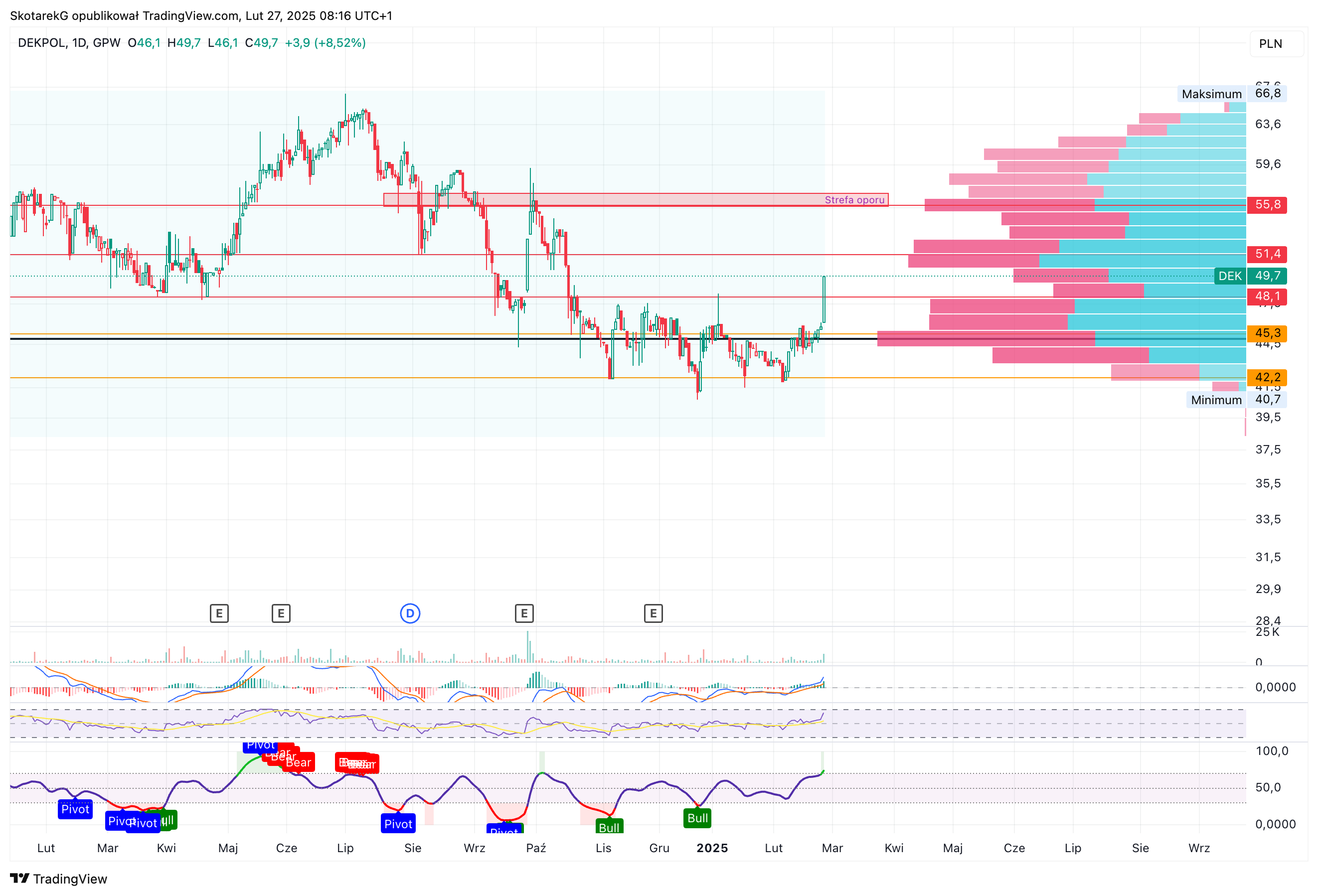1318x896 pixels.
Task: Click the Strefa oporu zone label
Action: click(x=854, y=200)
